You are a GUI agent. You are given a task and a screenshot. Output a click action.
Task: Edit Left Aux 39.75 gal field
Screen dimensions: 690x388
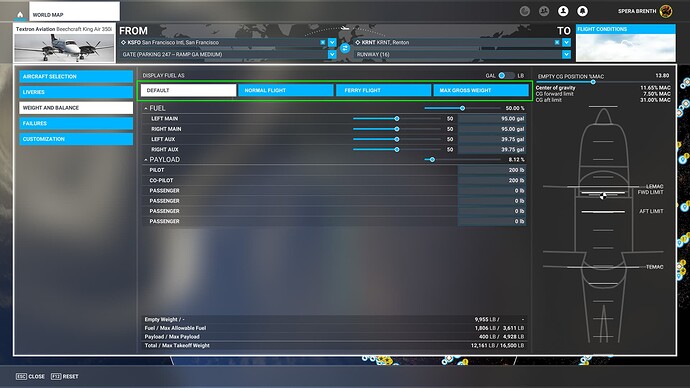point(492,139)
